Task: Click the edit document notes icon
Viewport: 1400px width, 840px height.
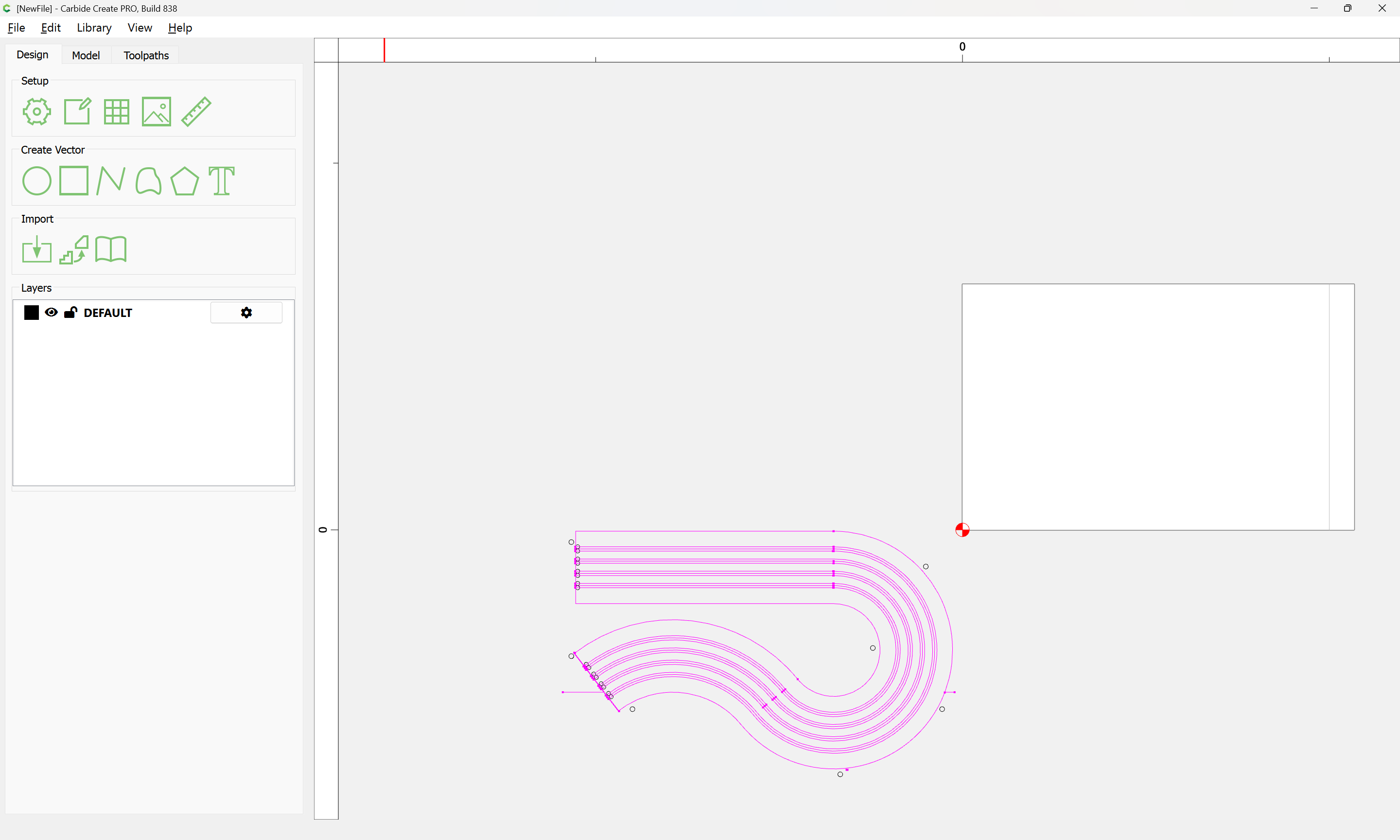Action: click(77, 111)
